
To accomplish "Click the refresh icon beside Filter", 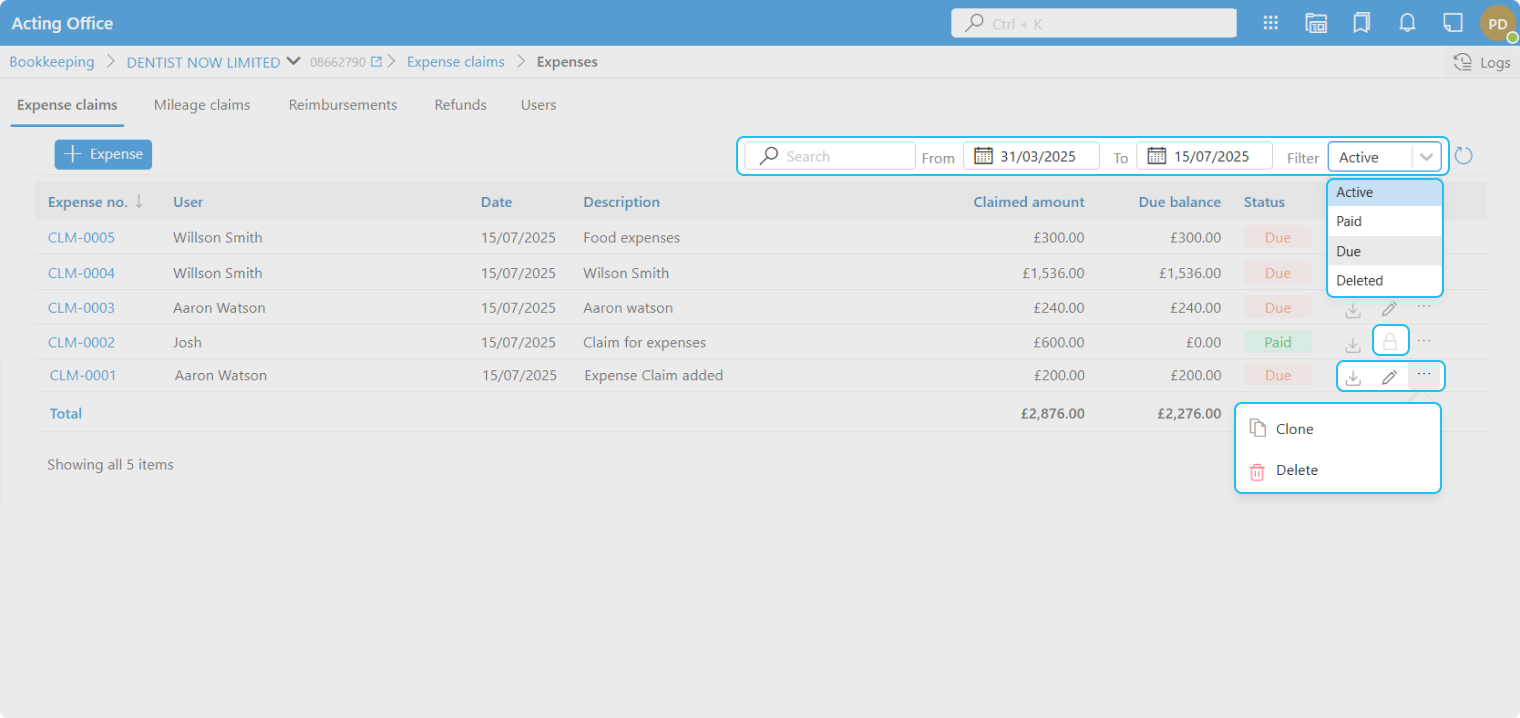I will point(1464,156).
